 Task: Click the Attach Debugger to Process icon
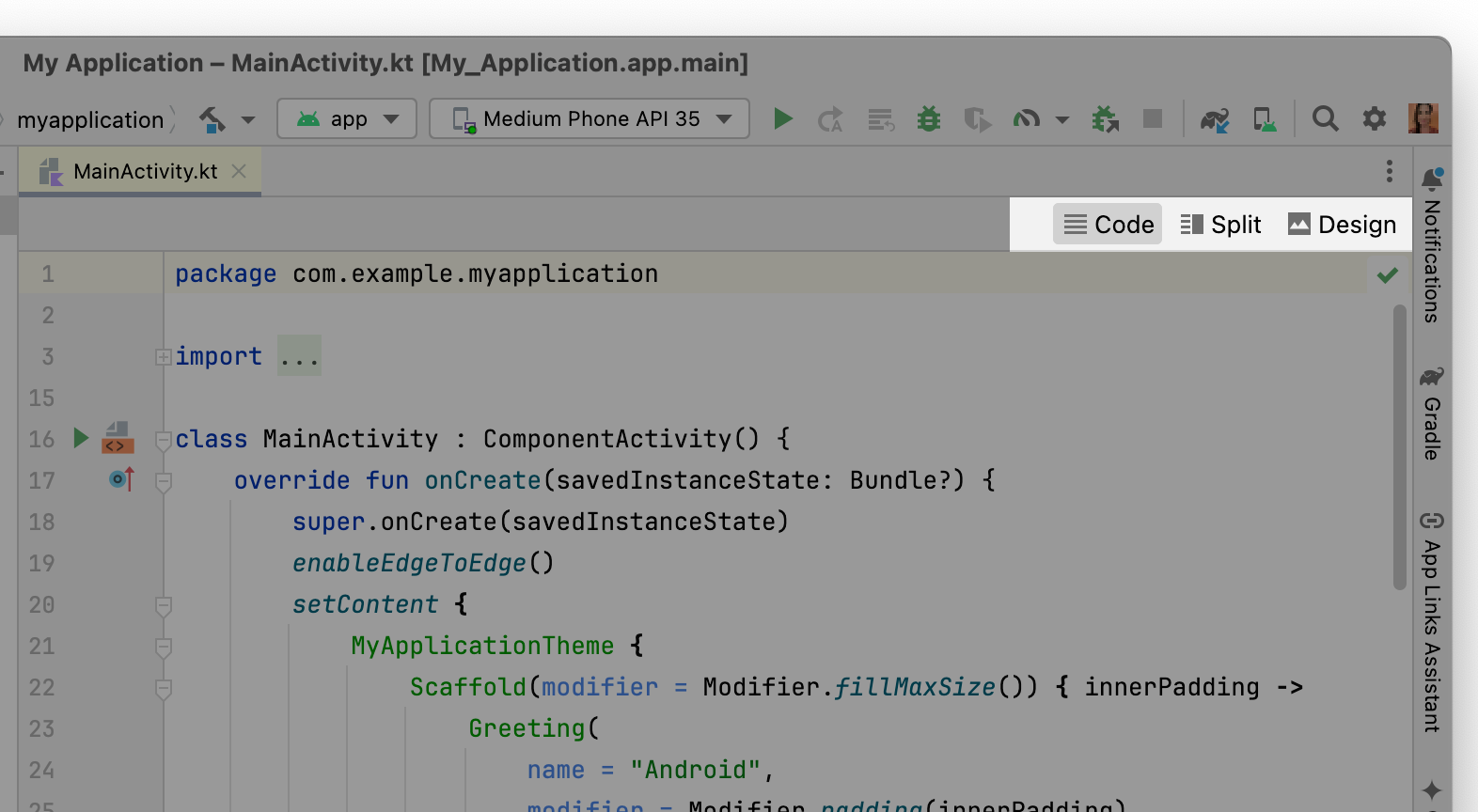click(x=1105, y=119)
